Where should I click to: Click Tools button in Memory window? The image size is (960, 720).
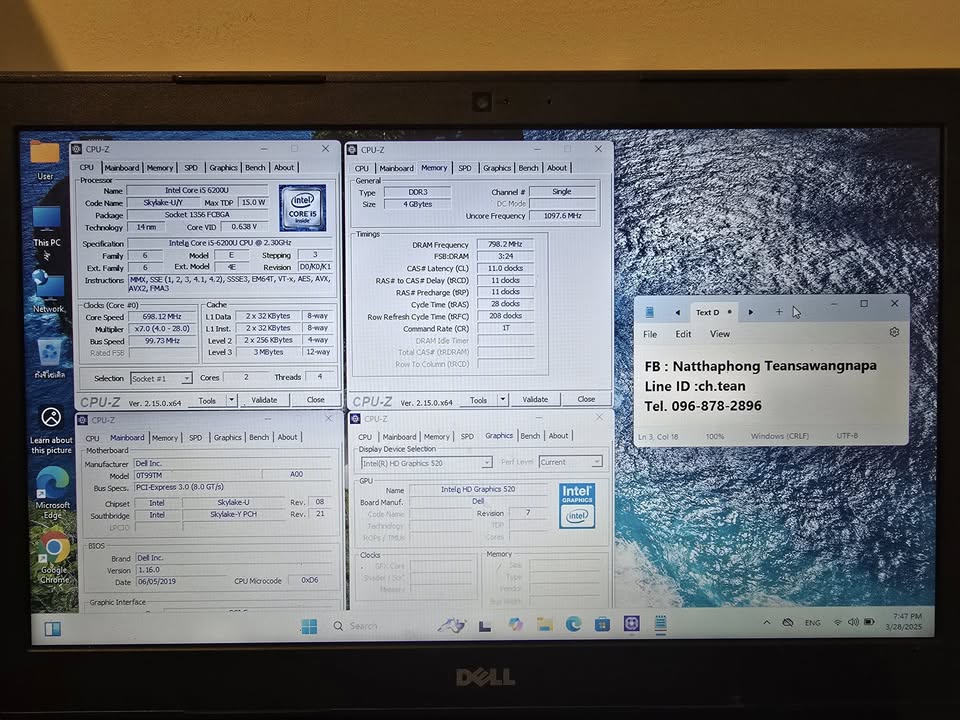coord(478,400)
